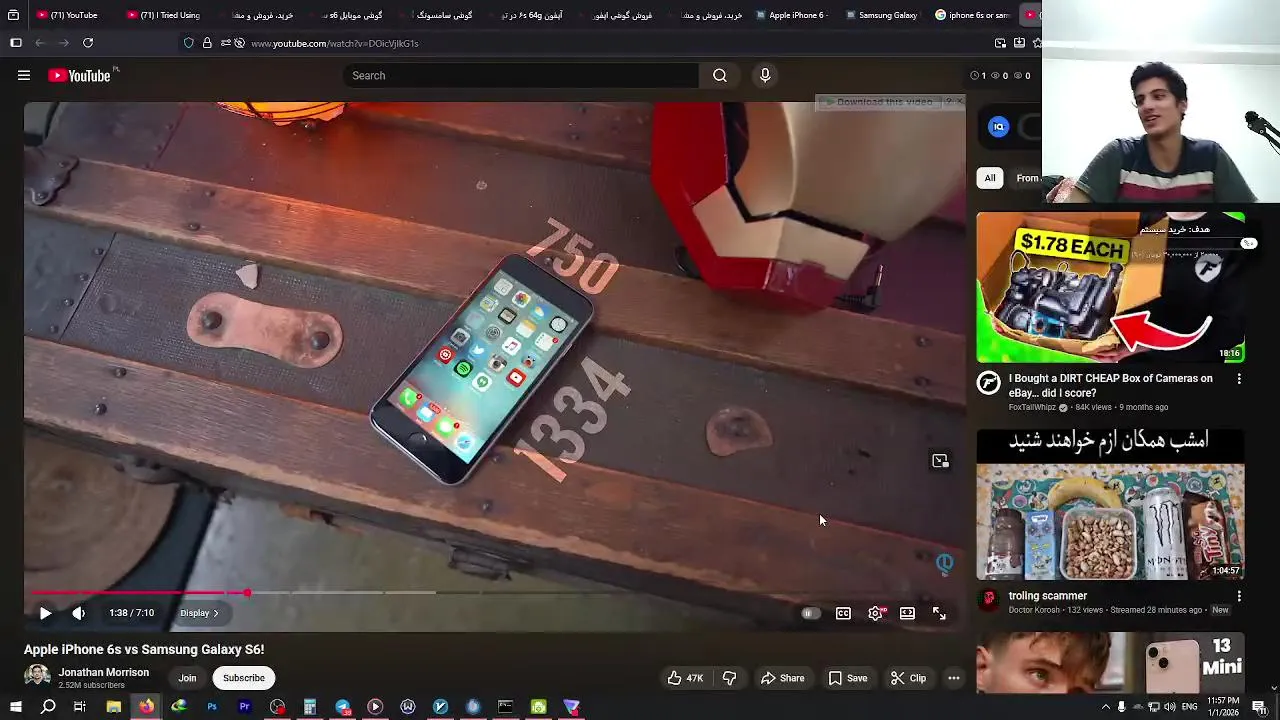Toggle the autoplay switch in player
The width and height of the screenshot is (1280, 720).
810,613
